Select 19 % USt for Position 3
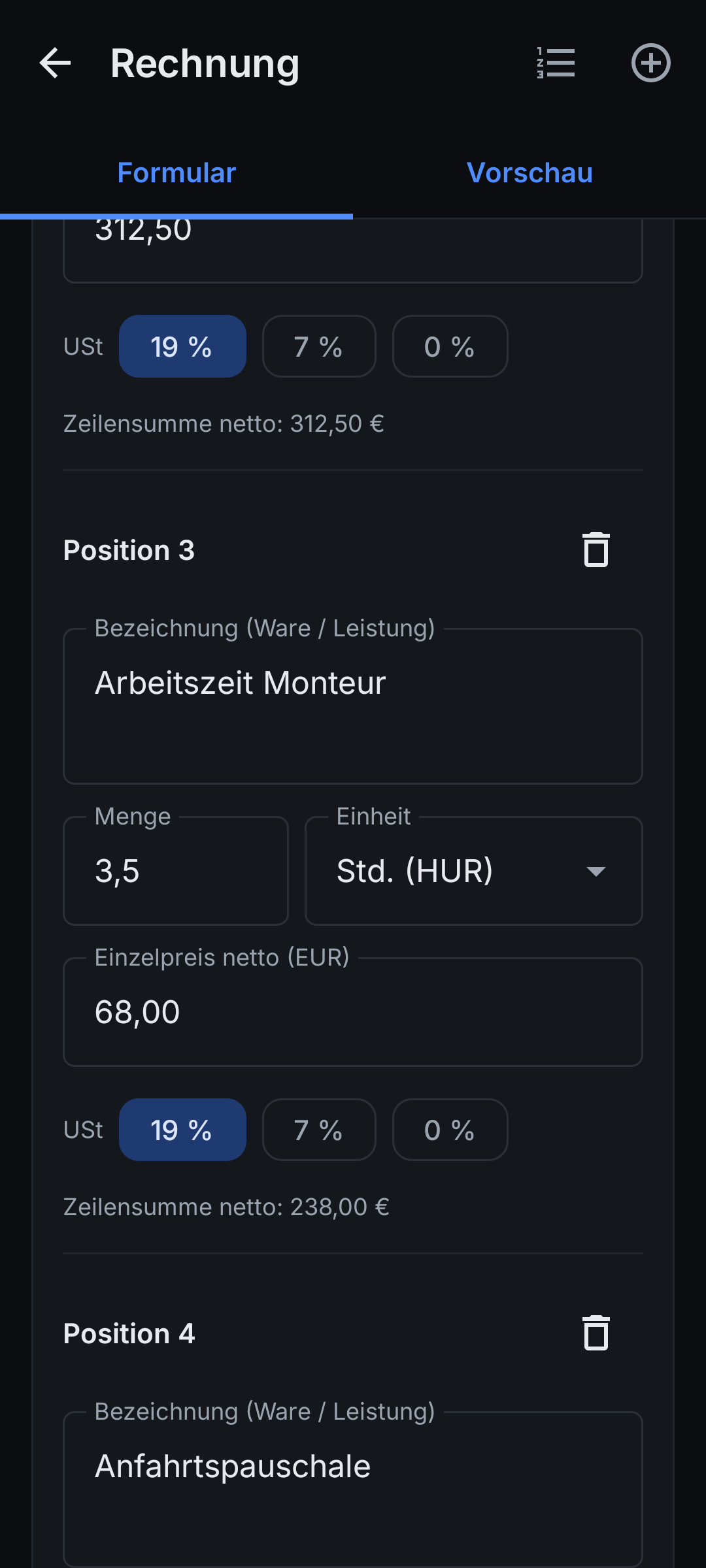This screenshot has height=1568, width=706. point(182,1130)
